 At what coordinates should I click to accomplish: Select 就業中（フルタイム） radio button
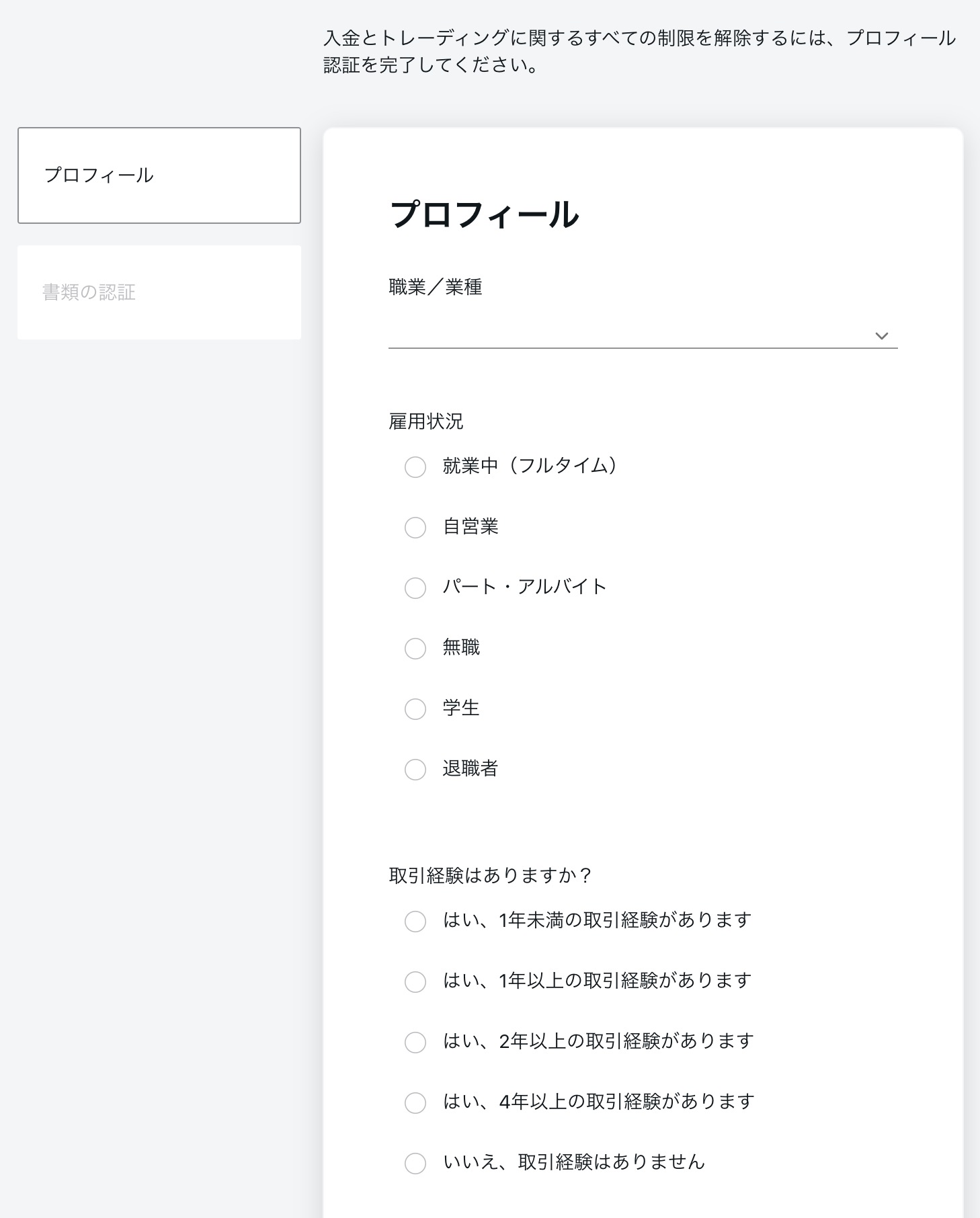[415, 467]
